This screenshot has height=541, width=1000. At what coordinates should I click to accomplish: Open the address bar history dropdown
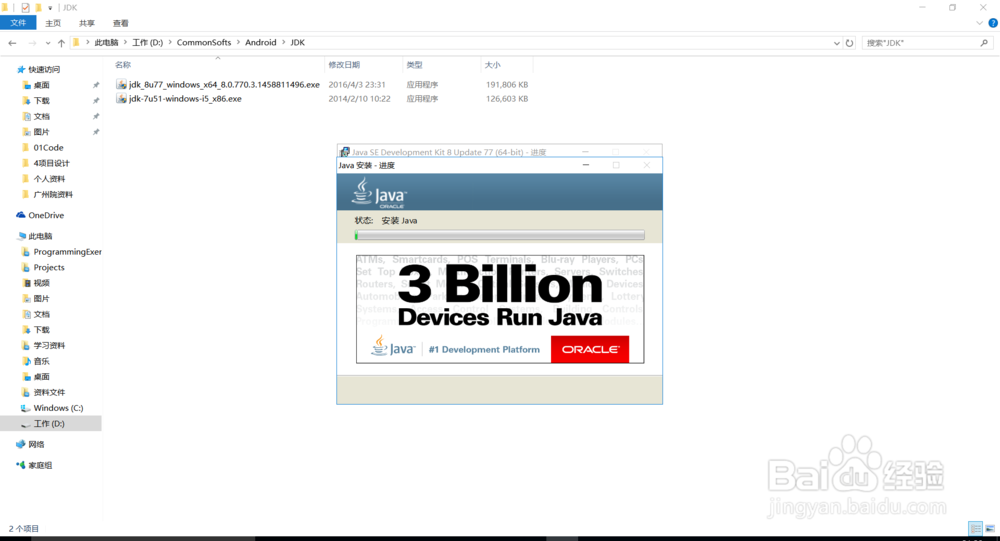[836, 43]
